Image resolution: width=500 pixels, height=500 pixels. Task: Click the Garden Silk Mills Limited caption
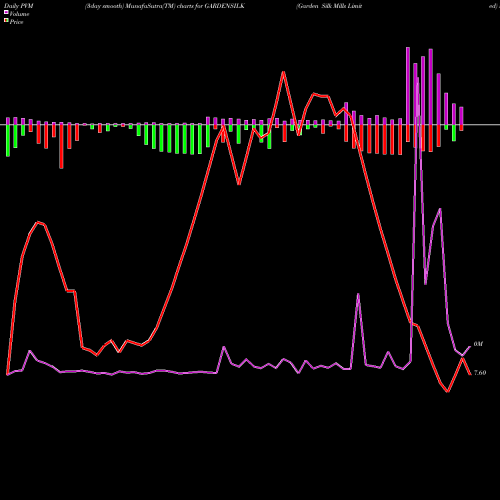[329, 6]
